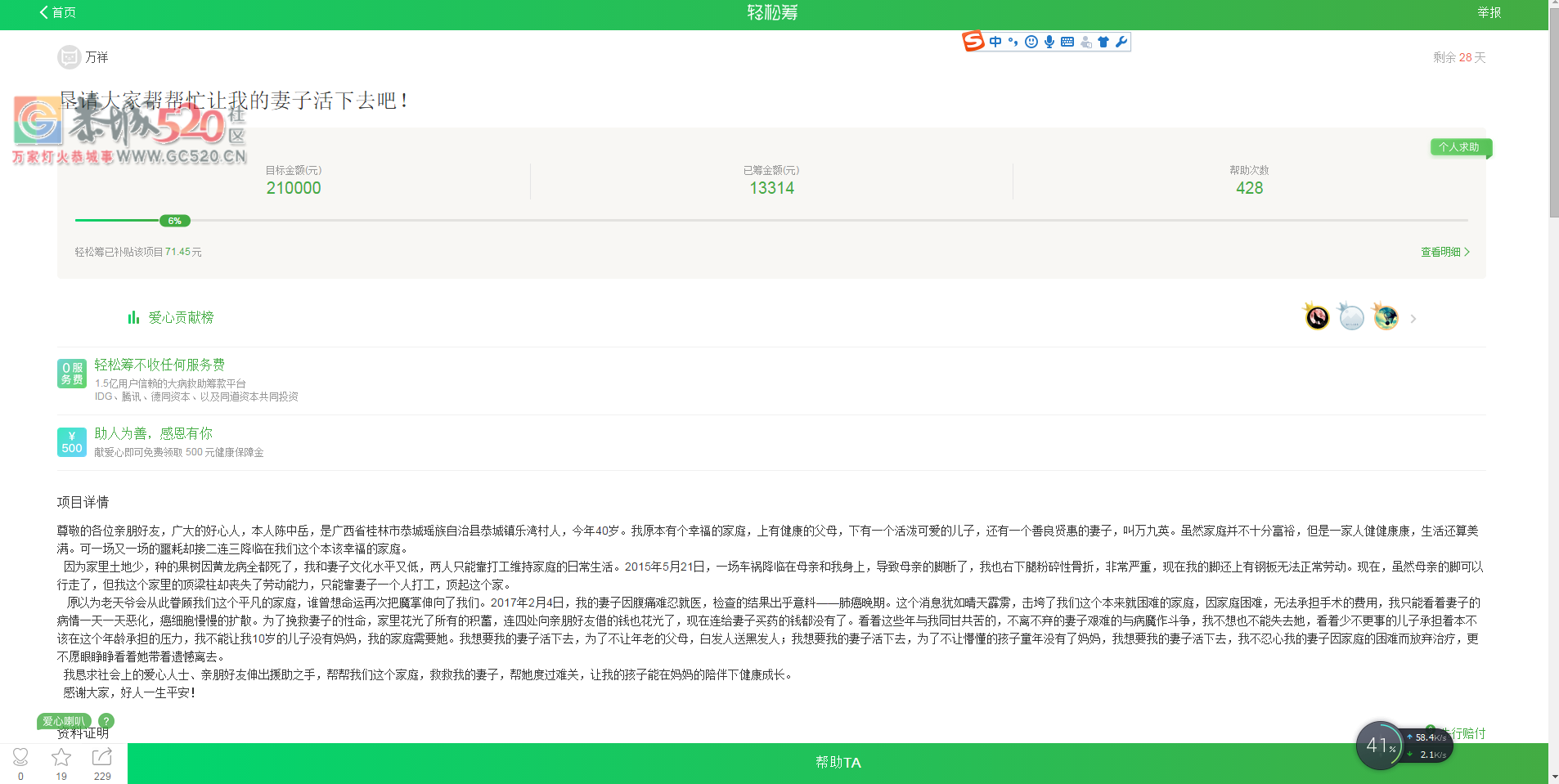Click the 剩余 28 天 remaining days text
1559x784 pixels.
click(x=1459, y=57)
